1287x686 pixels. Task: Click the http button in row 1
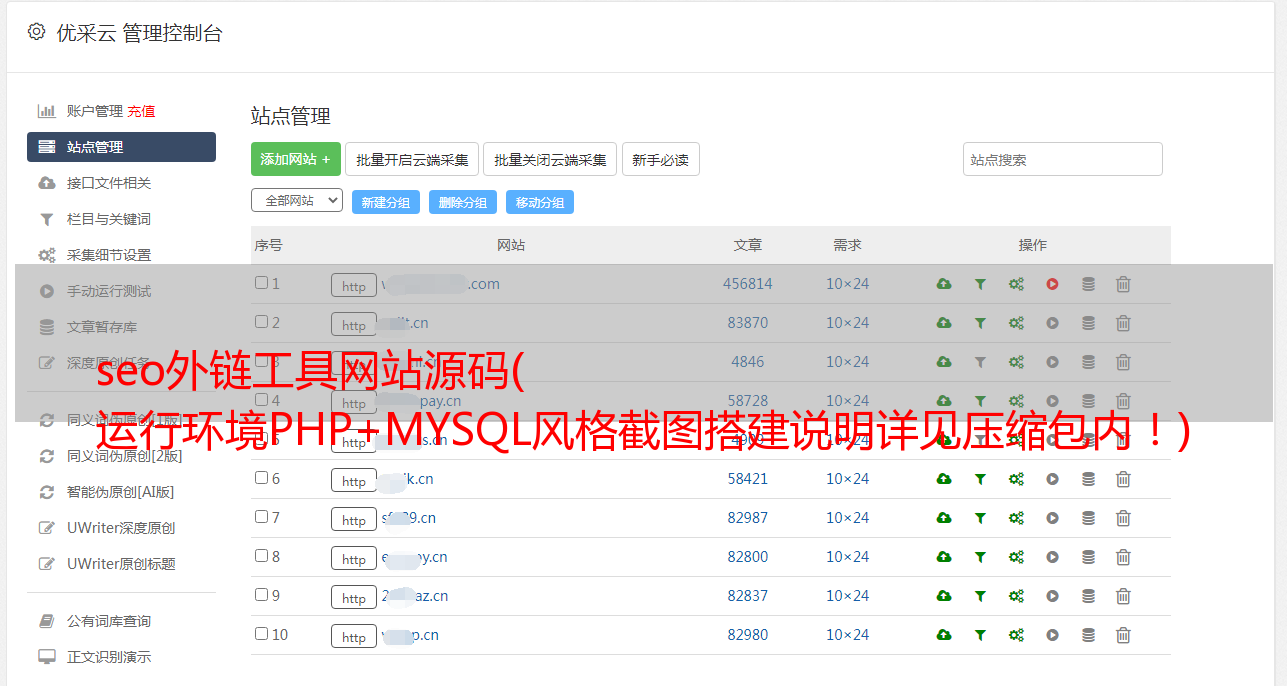pyautogui.click(x=354, y=286)
